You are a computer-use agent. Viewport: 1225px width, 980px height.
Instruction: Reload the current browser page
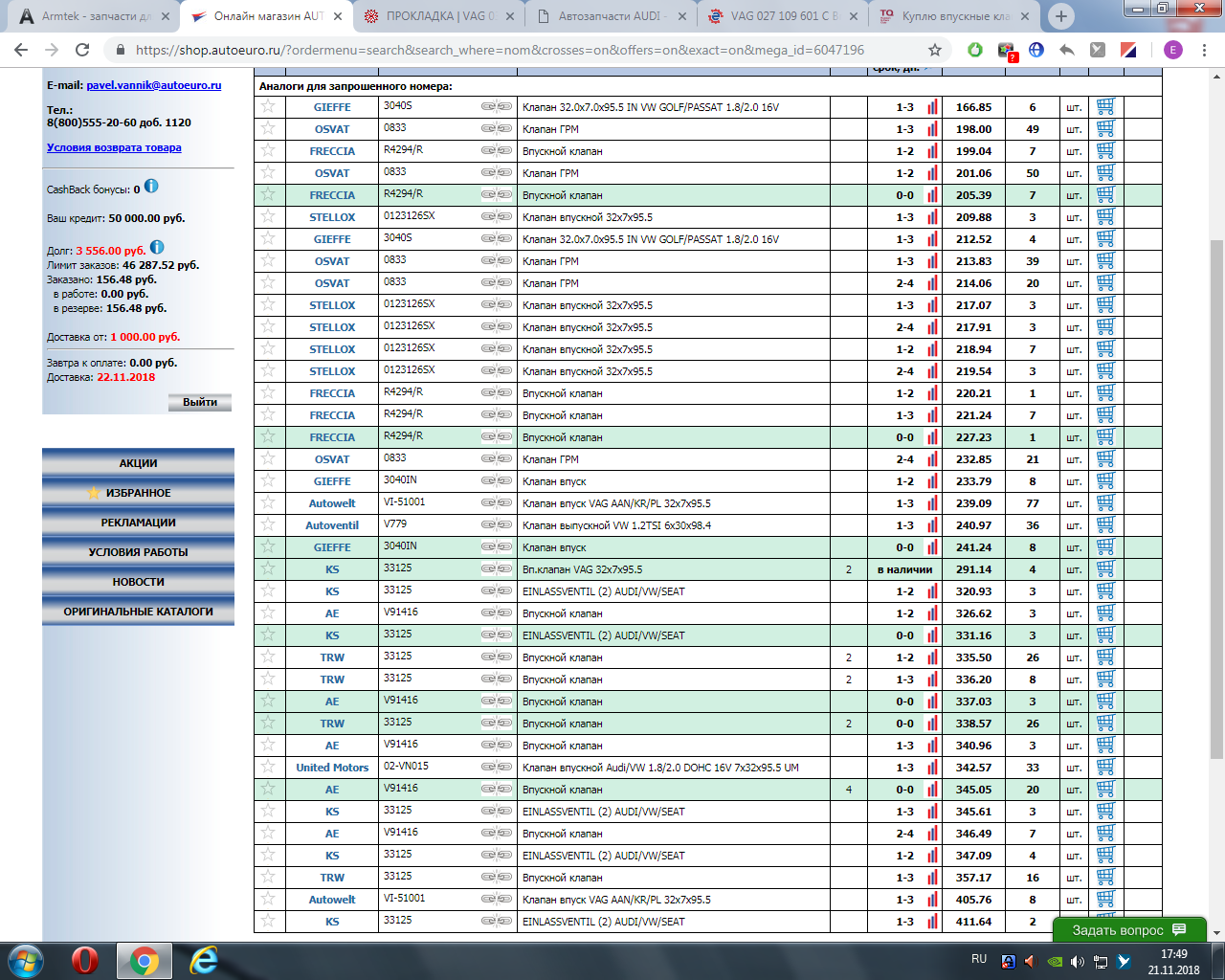coord(82,50)
